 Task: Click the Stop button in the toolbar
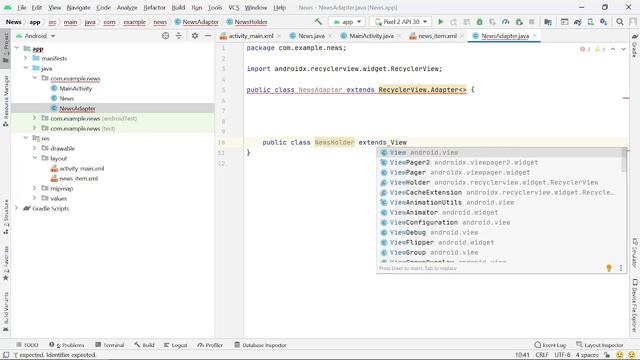pos(531,22)
